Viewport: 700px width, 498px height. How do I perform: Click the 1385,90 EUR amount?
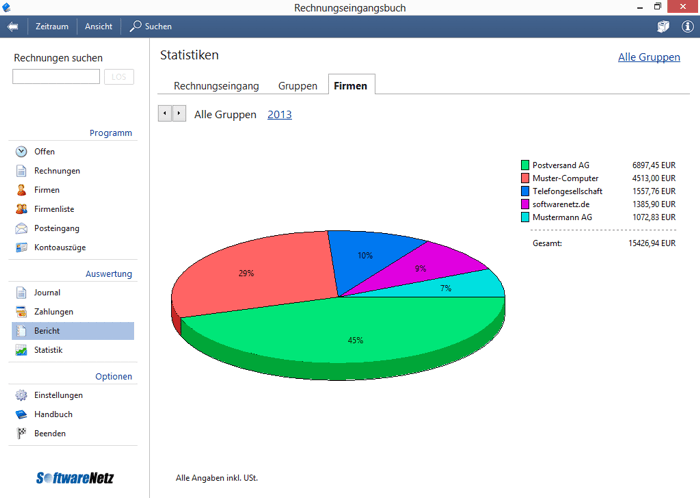click(x=654, y=204)
